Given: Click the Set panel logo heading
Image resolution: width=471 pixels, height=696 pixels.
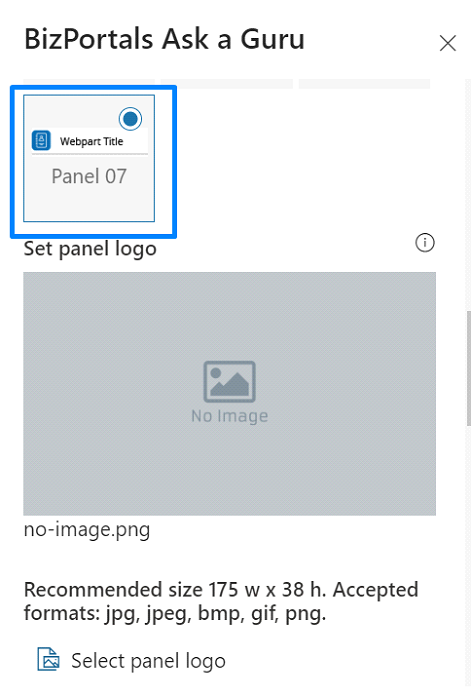Looking at the screenshot, I should (x=90, y=249).
